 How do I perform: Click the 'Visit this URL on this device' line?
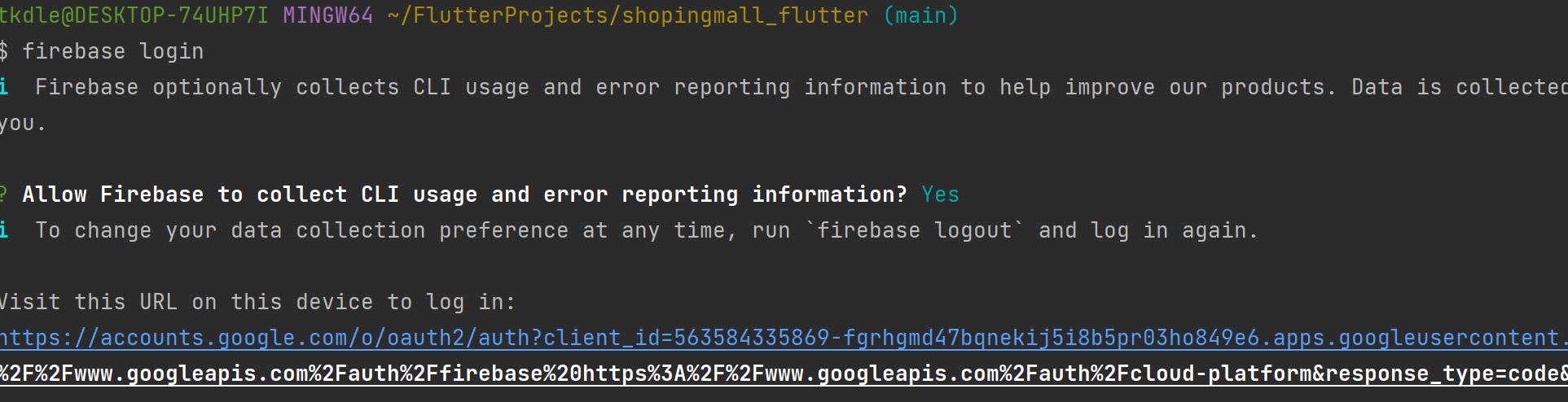257,302
